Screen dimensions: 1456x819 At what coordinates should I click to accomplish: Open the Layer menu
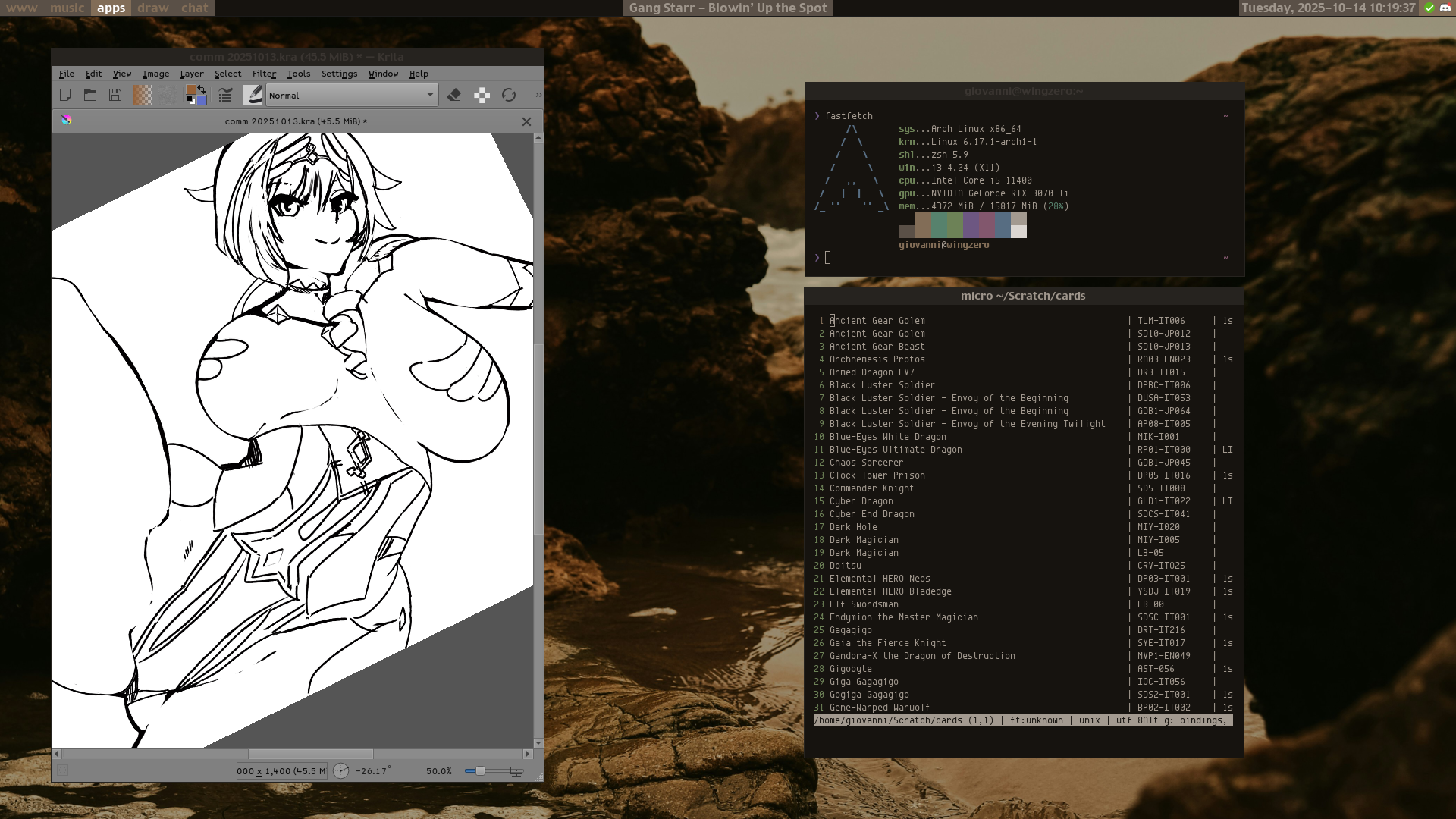coord(191,74)
